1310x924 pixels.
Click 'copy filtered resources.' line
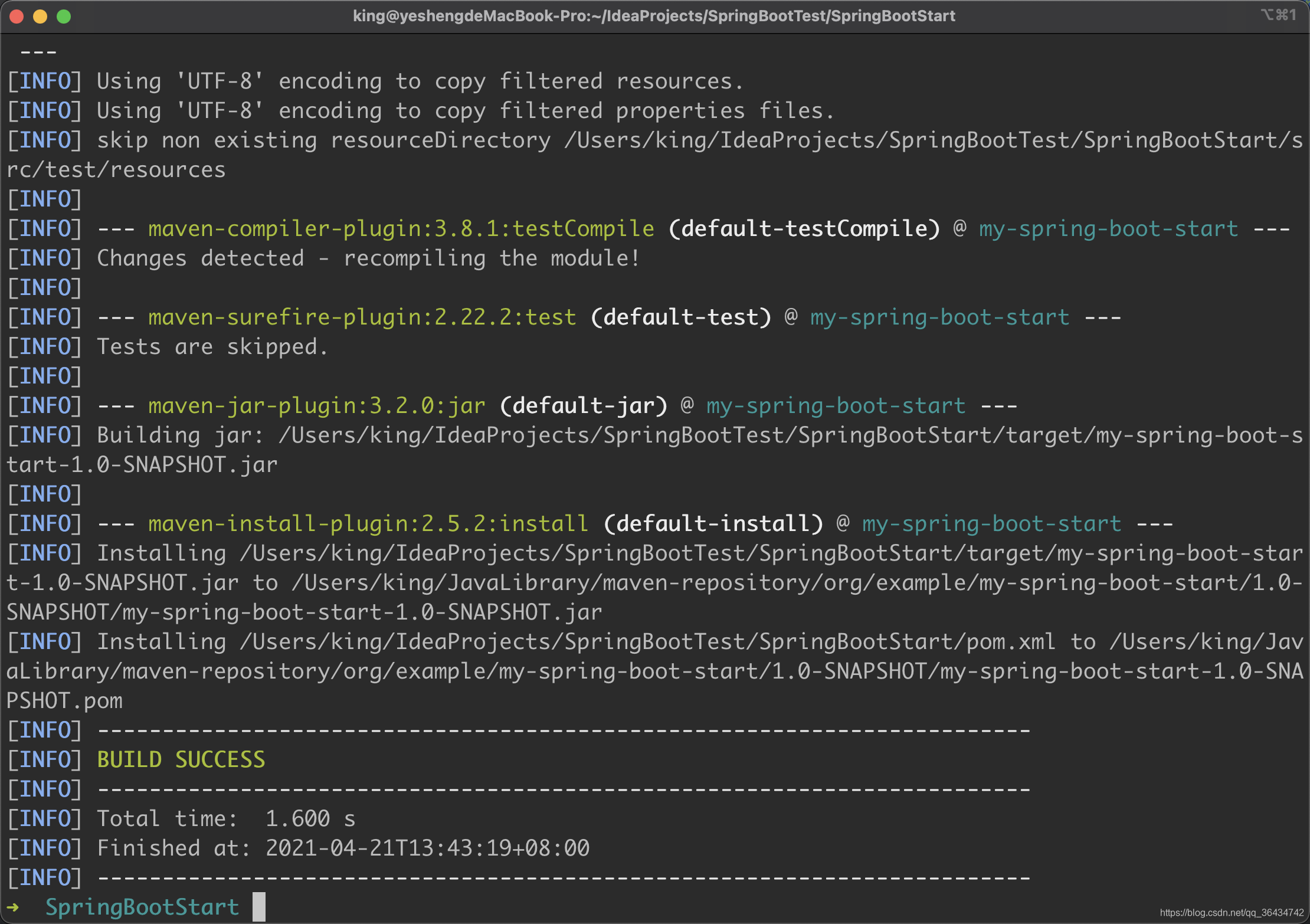coord(375,81)
